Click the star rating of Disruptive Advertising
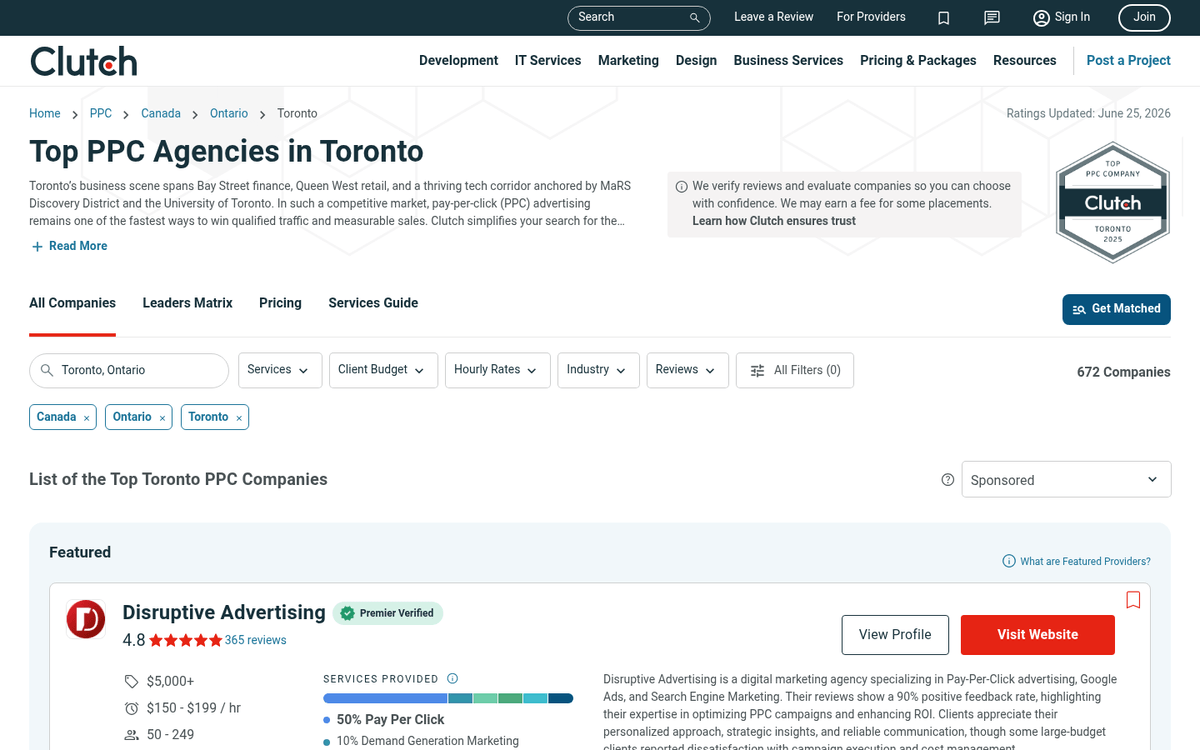 tap(186, 640)
